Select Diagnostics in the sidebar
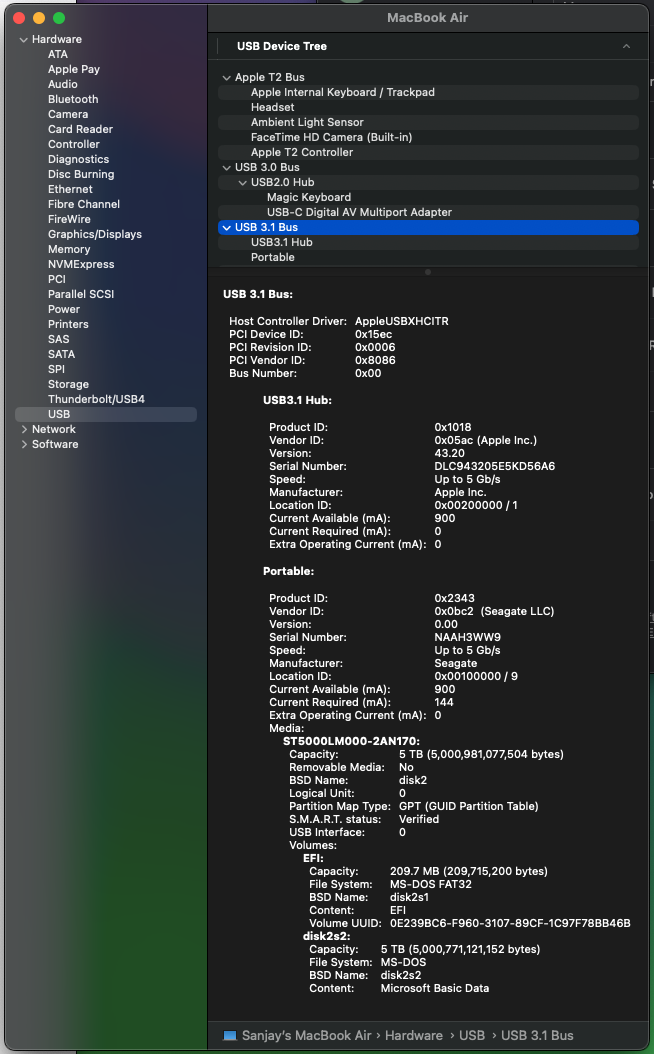This screenshot has height=1054, width=654. click(78, 159)
